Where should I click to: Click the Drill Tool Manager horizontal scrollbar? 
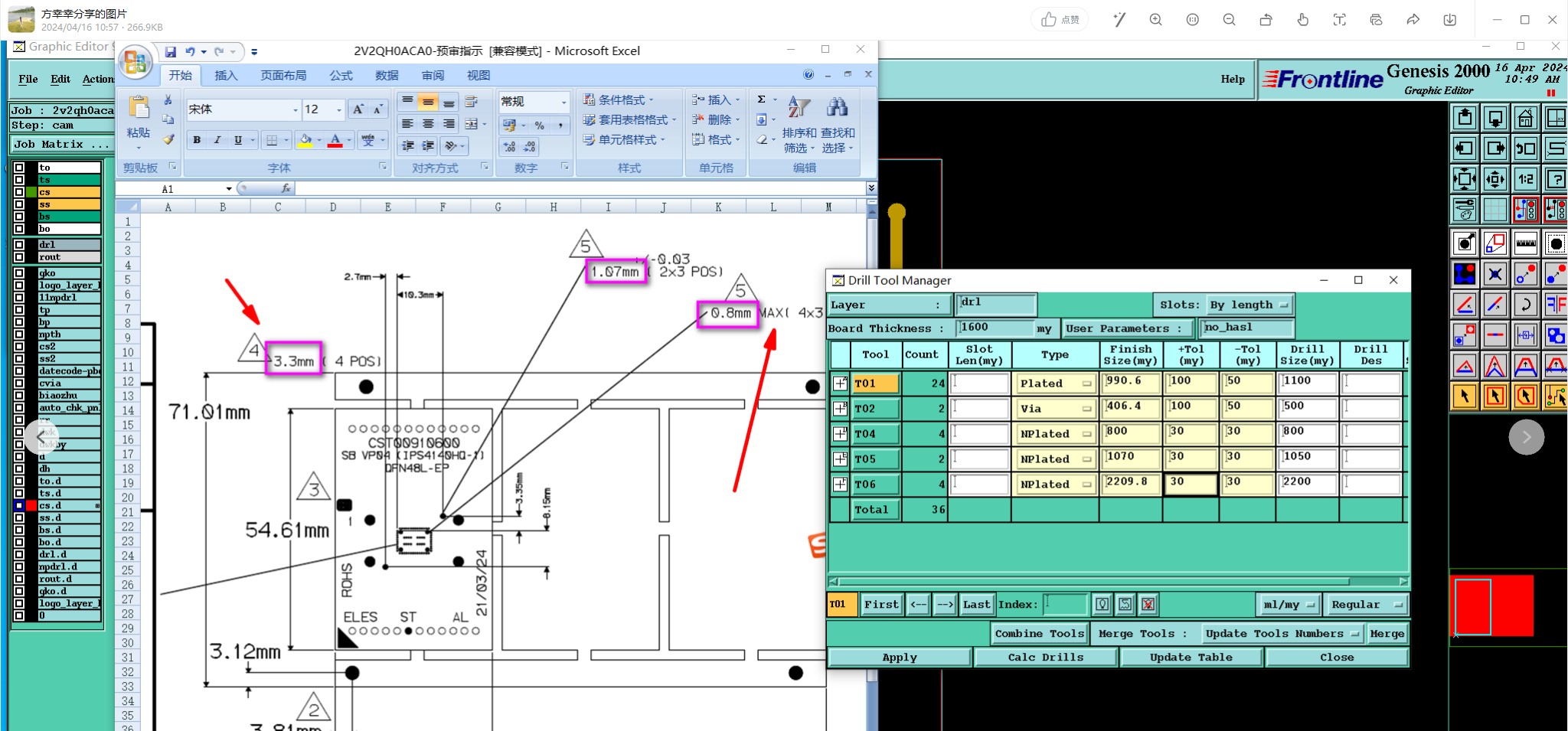click(1119, 582)
